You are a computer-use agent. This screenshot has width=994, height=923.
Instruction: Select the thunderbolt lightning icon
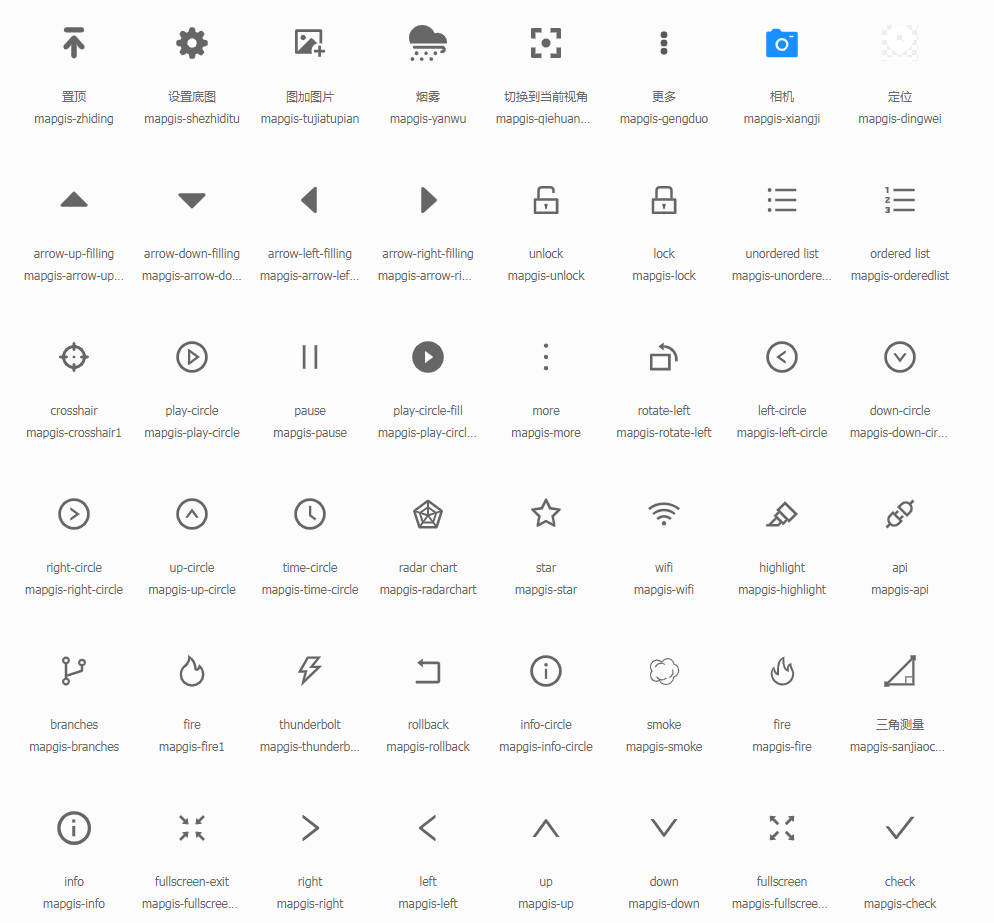(x=309, y=671)
